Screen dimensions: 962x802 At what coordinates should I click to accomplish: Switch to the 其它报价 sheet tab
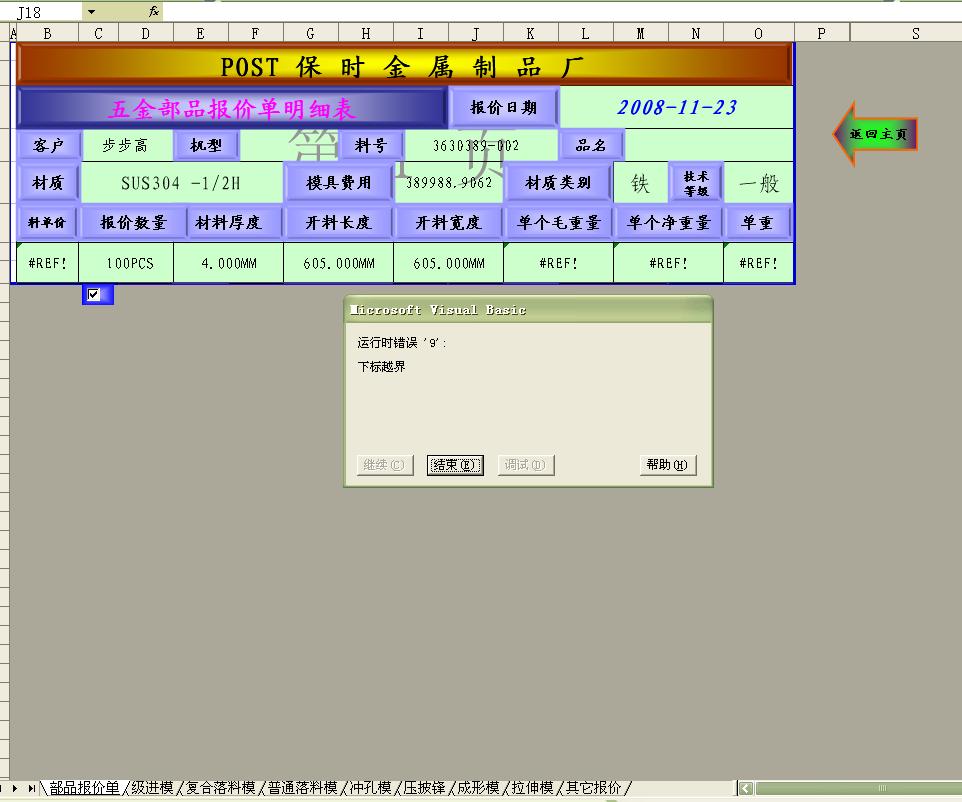[x=593, y=788]
